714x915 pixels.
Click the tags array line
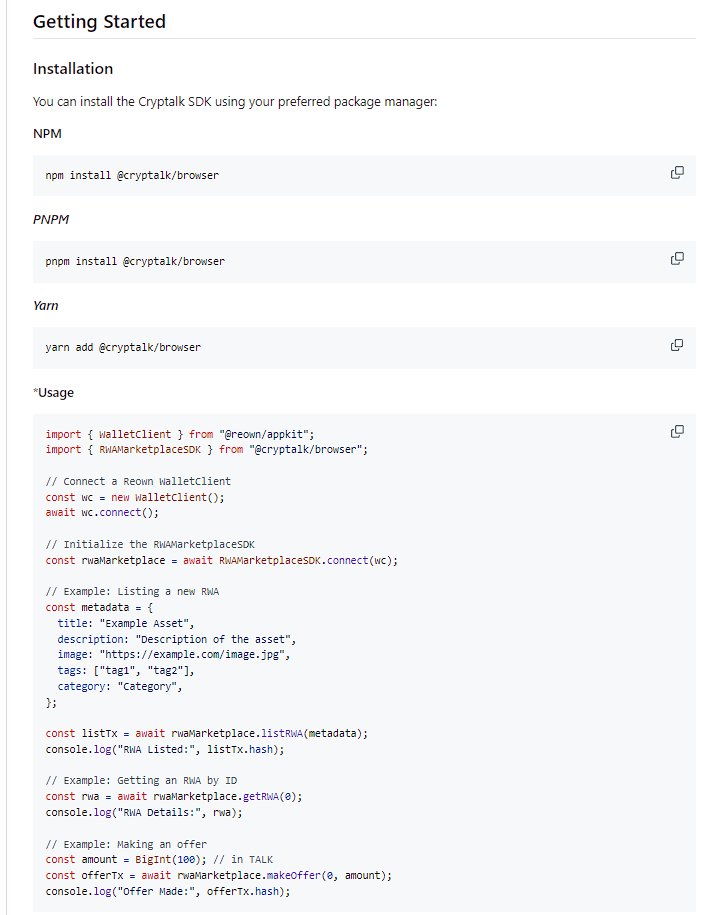click(x=126, y=670)
